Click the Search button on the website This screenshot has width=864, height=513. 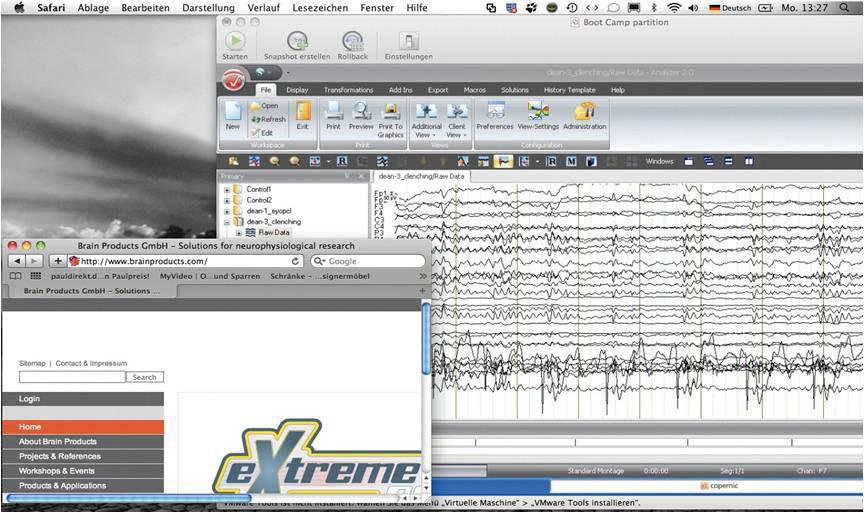[144, 377]
